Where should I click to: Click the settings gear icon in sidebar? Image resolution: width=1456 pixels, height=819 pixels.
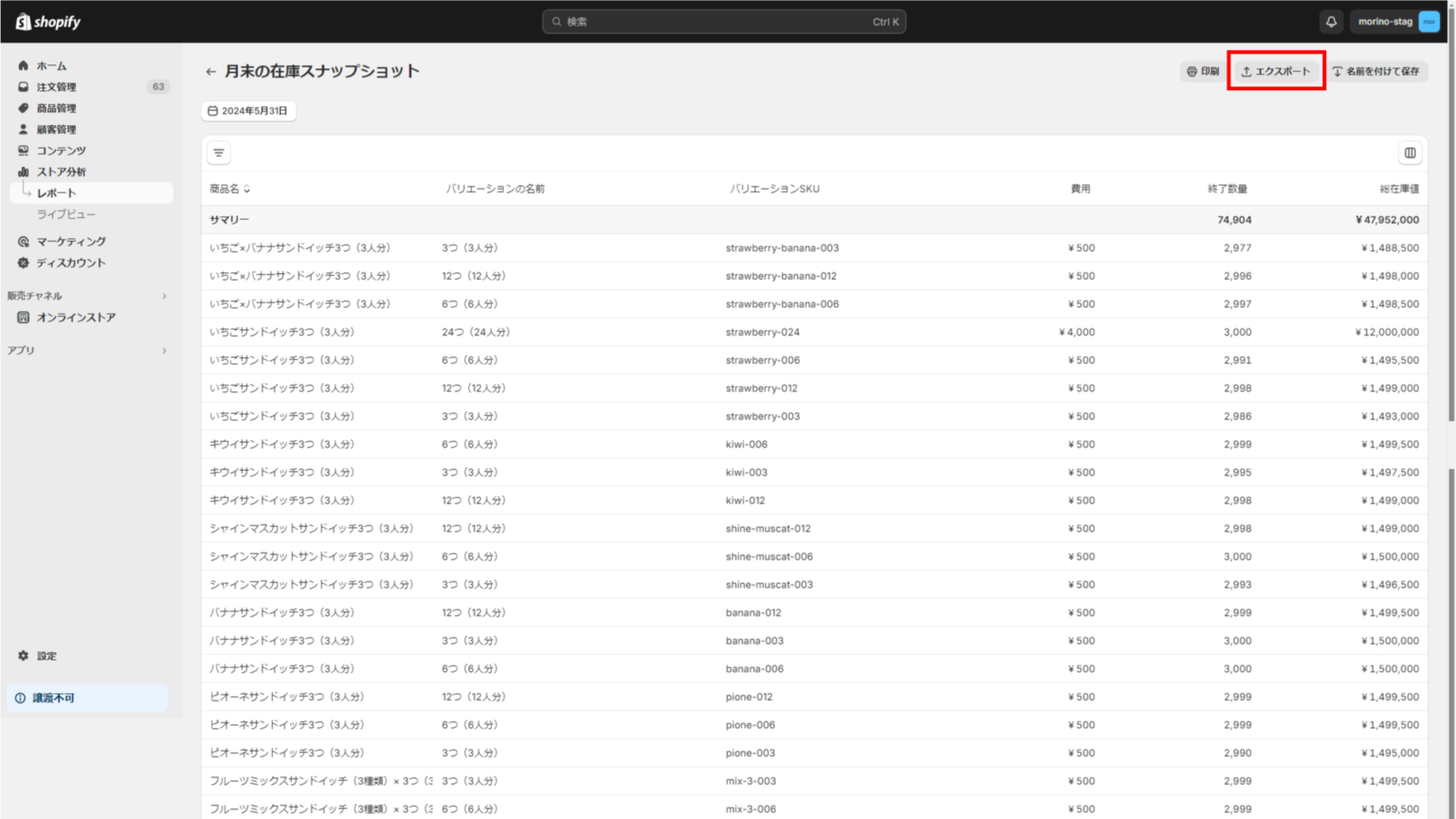(x=24, y=656)
